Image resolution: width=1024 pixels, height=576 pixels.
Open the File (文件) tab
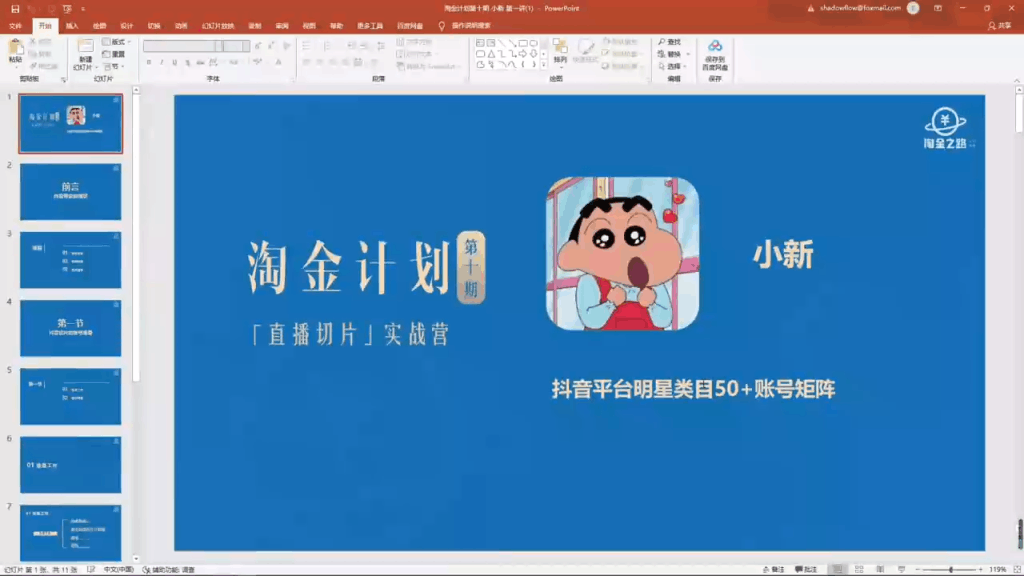(15, 25)
